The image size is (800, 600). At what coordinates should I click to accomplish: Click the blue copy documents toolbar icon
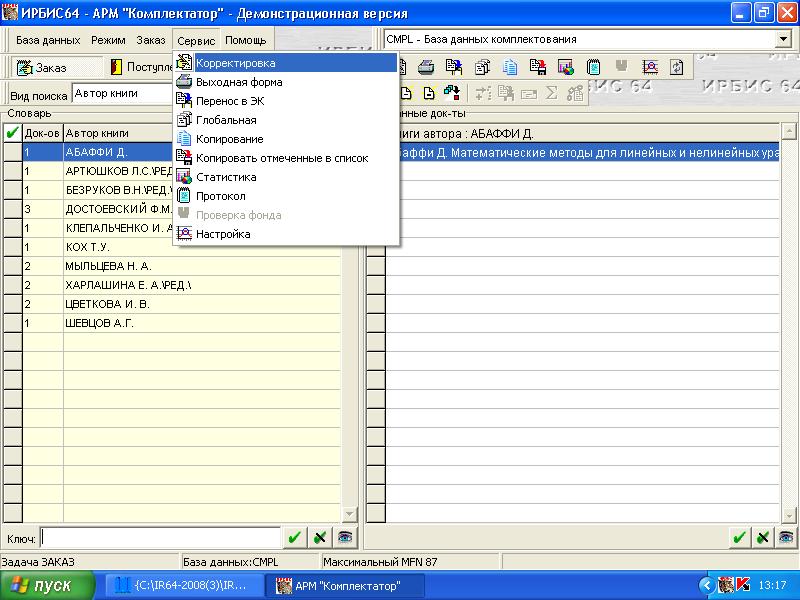[510, 67]
